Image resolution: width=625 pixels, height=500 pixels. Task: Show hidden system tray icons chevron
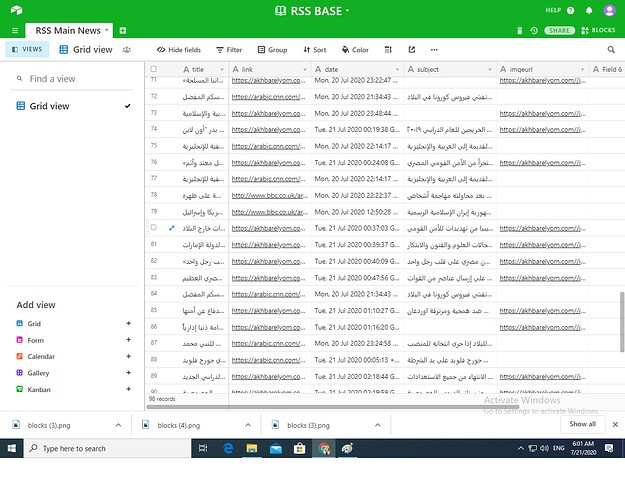click(x=521, y=449)
